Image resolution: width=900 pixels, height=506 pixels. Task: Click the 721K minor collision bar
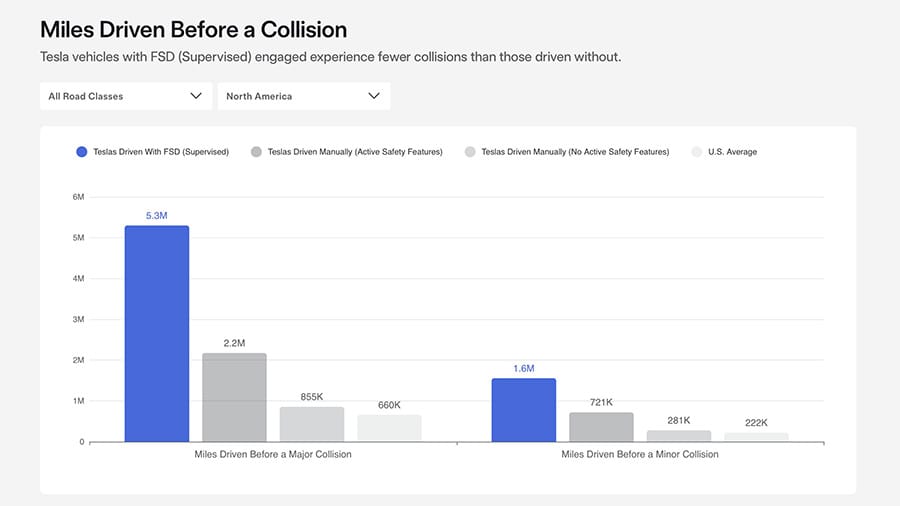coord(601,427)
